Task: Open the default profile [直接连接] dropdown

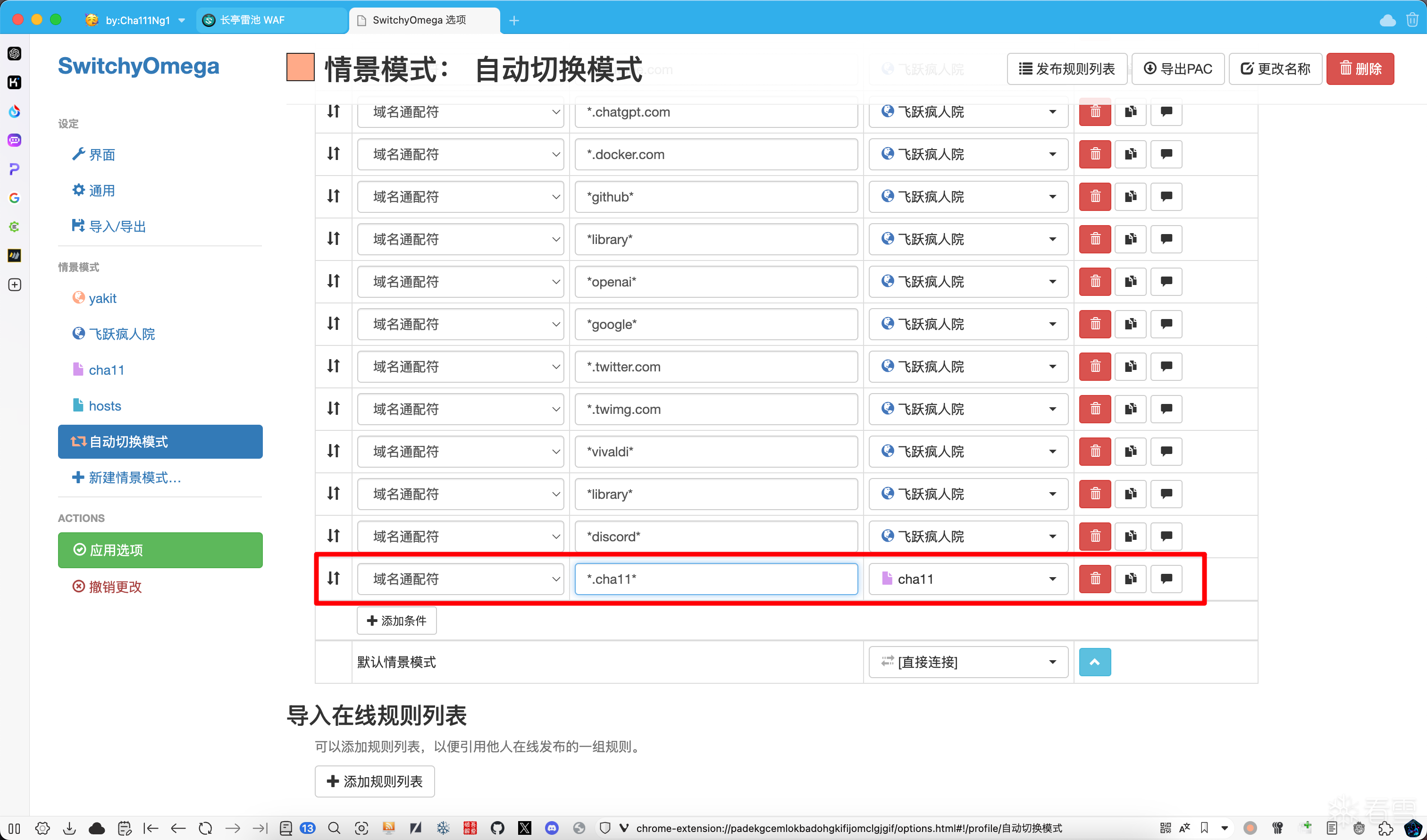Action: point(968,662)
